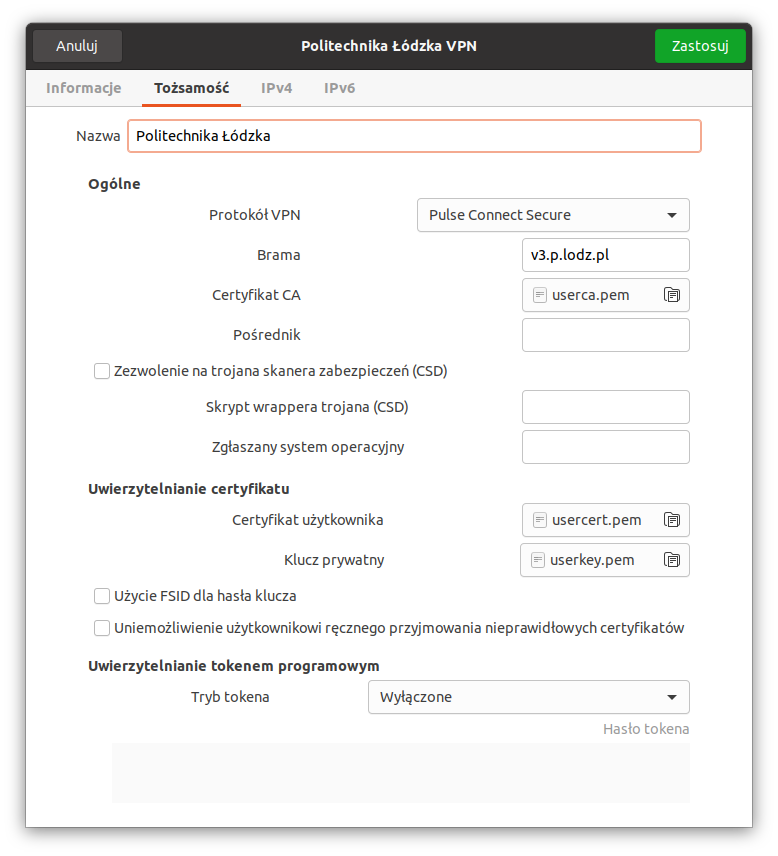Click the copy icon next to userkey.pem
The width and height of the screenshot is (778, 856).
pos(672,560)
